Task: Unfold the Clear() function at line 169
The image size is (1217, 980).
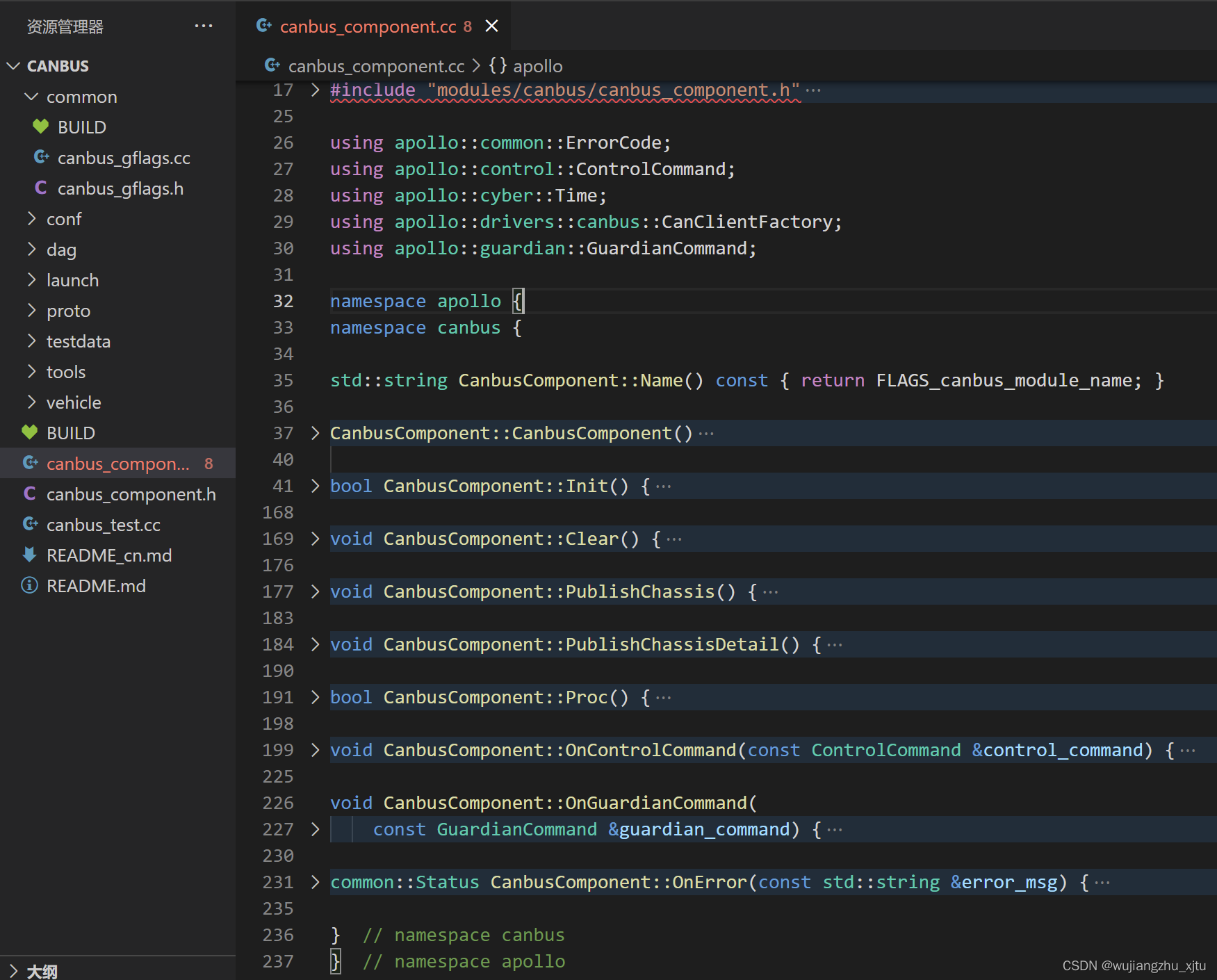Action: pyautogui.click(x=316, y=539)
